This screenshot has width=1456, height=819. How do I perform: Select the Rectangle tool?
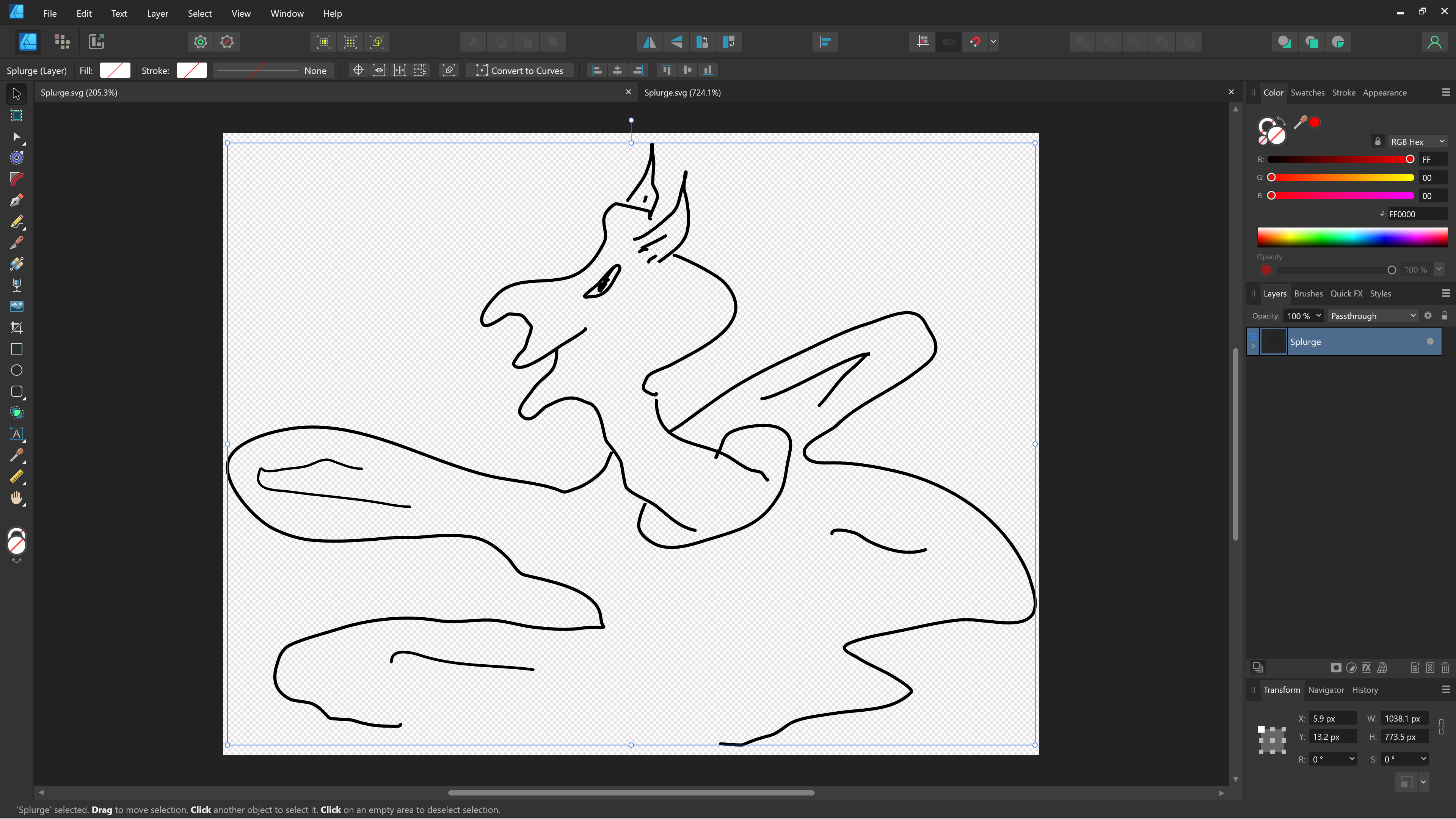tap(16, 349)
